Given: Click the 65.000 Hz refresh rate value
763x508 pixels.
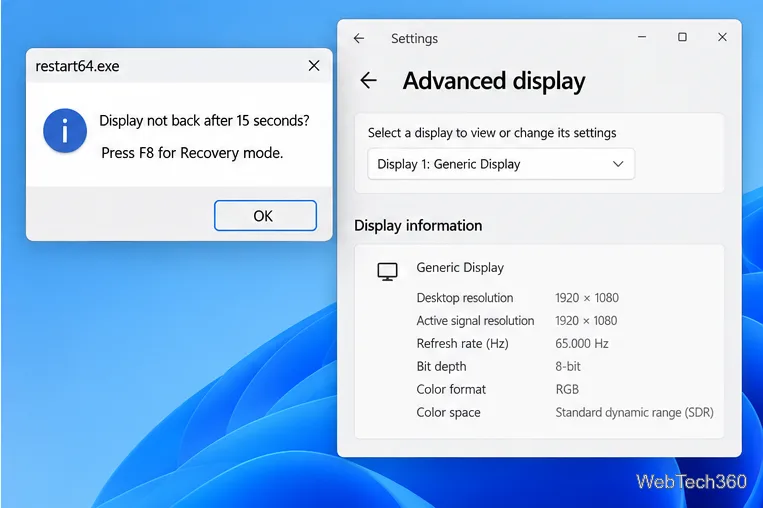Looking at the screenshot, I should (581, 344).
